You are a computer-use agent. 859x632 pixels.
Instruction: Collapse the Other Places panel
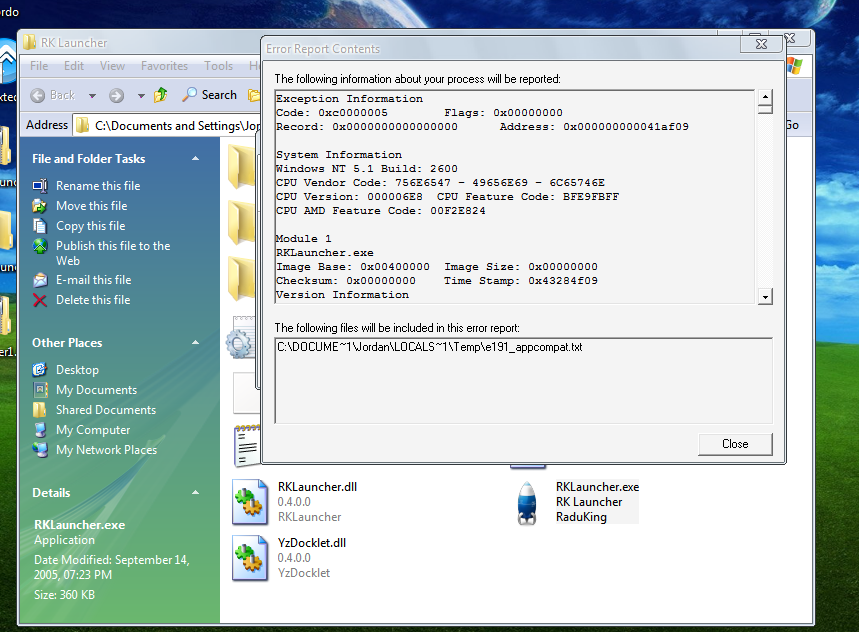[195, 342]
